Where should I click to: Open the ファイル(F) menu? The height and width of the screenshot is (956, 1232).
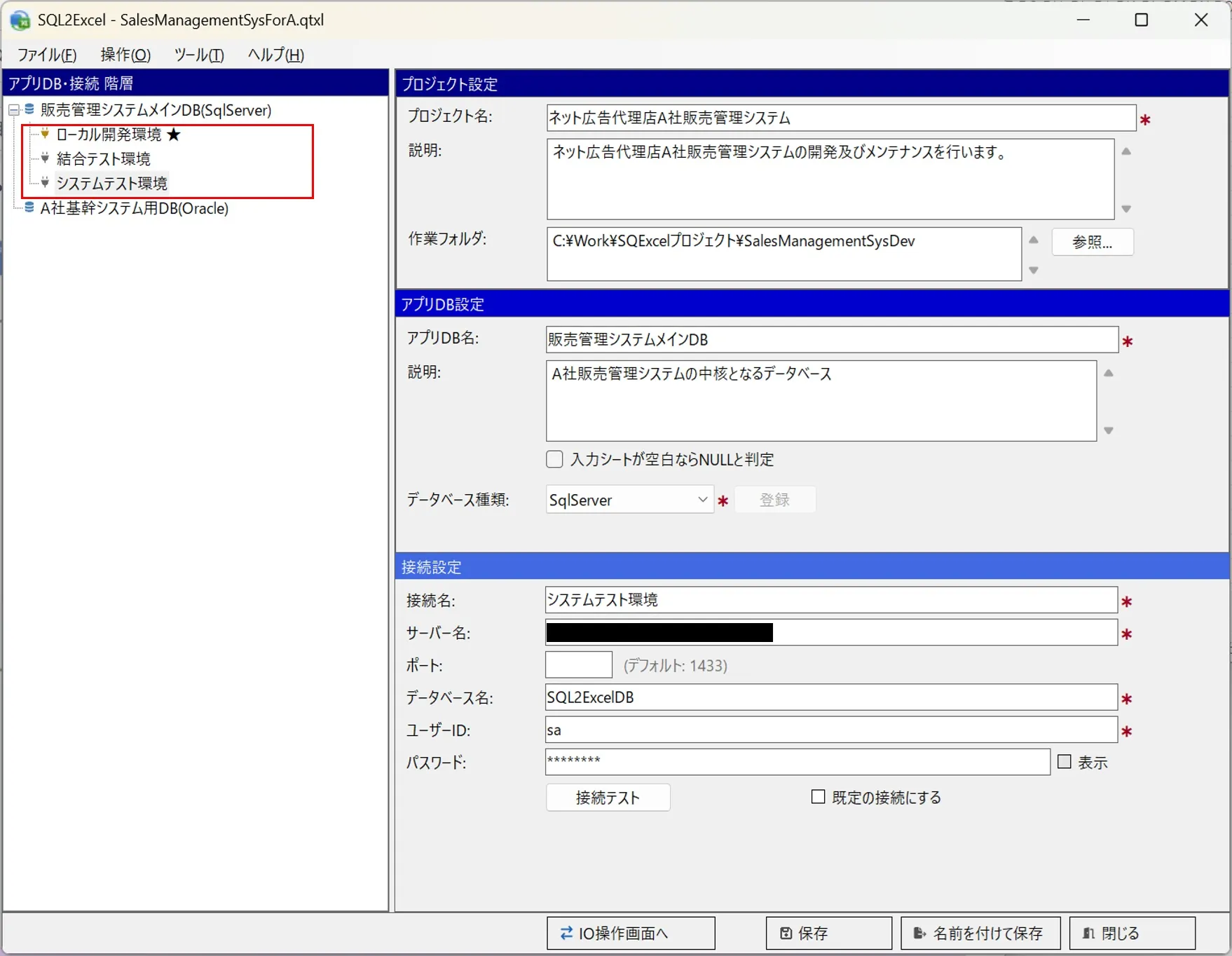[x=47, y=55]
